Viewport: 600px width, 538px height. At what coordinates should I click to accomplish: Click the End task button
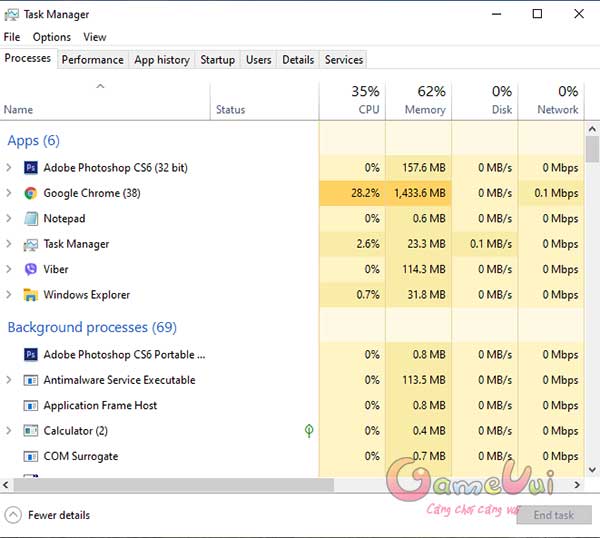[553, 515]
